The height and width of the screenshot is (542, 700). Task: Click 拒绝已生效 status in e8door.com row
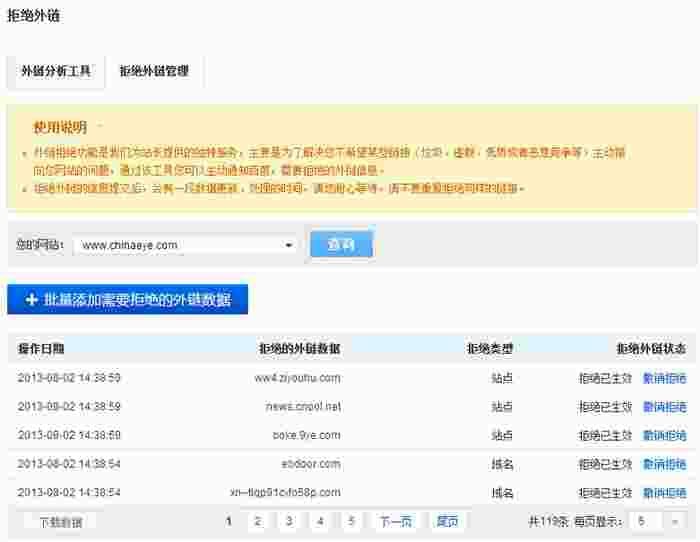(605, 464)
